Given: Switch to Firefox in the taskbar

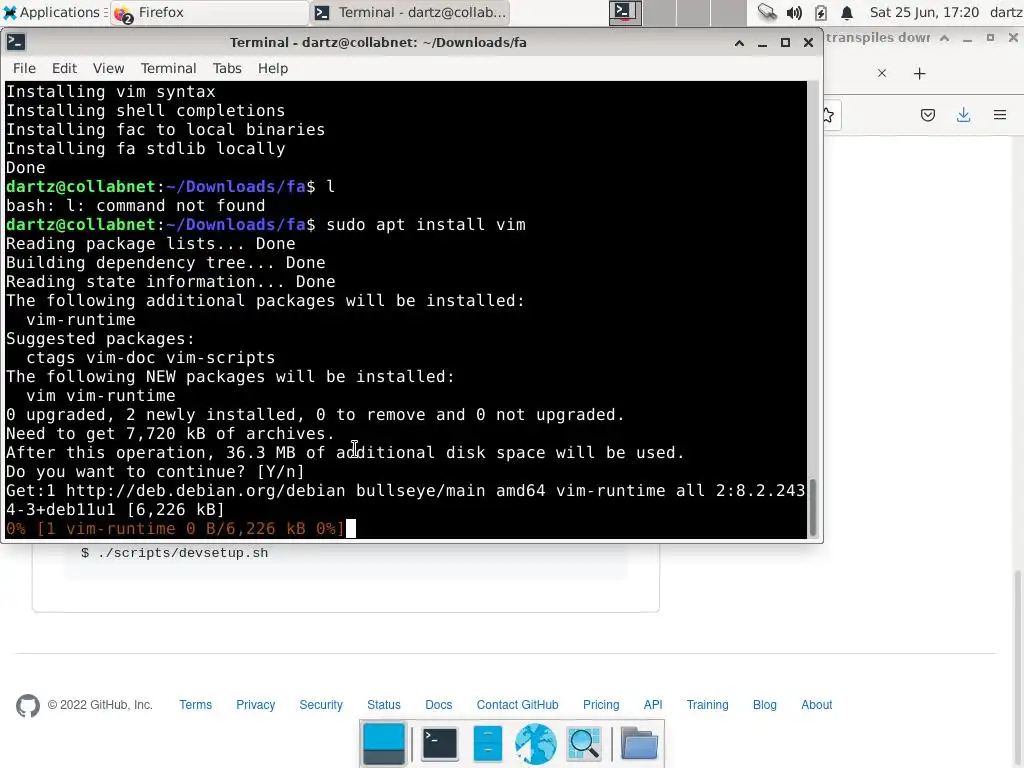Looking at the screenshot, I should [209, 12].
